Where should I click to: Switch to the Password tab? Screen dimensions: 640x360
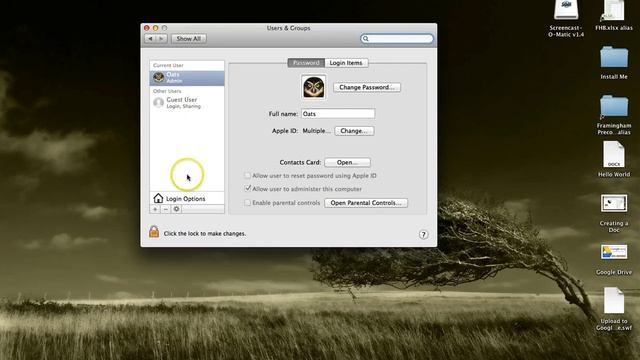306,63
